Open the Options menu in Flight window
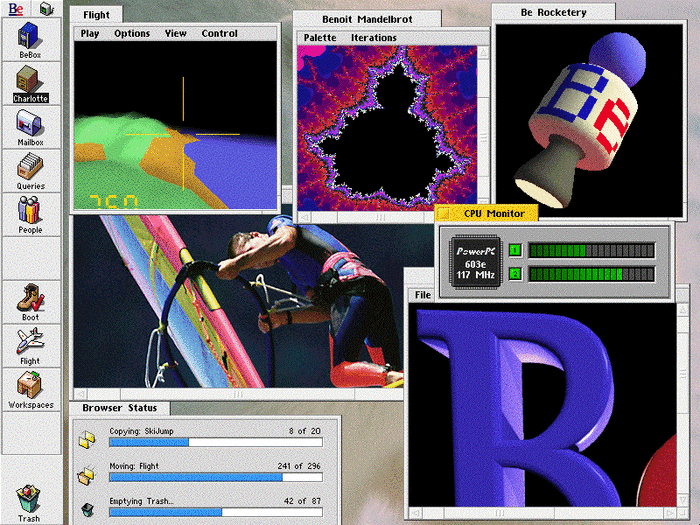700x525 pixels. [131, 34]
